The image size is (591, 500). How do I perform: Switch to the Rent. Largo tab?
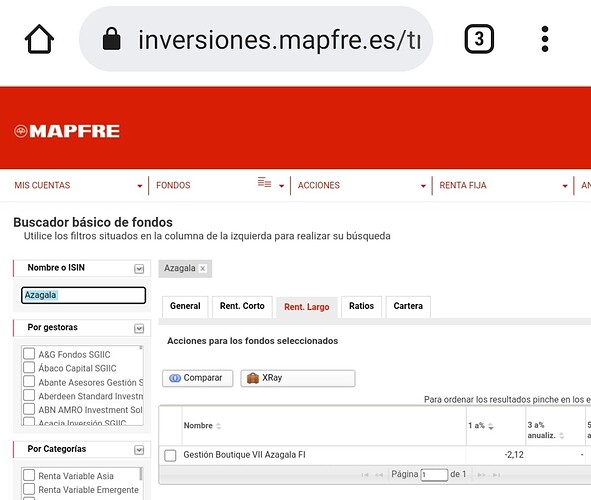tap(307, 307)
